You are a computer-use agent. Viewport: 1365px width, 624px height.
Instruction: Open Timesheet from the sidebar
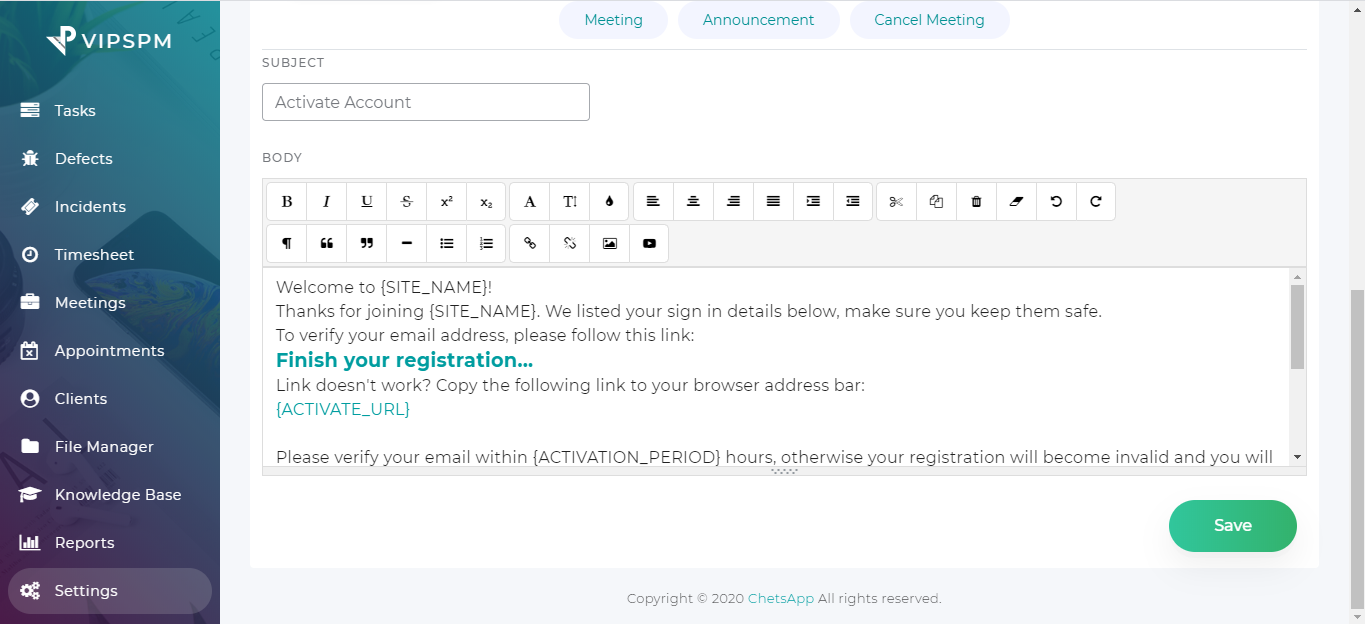pyautogui.click(x=94, y=255)
